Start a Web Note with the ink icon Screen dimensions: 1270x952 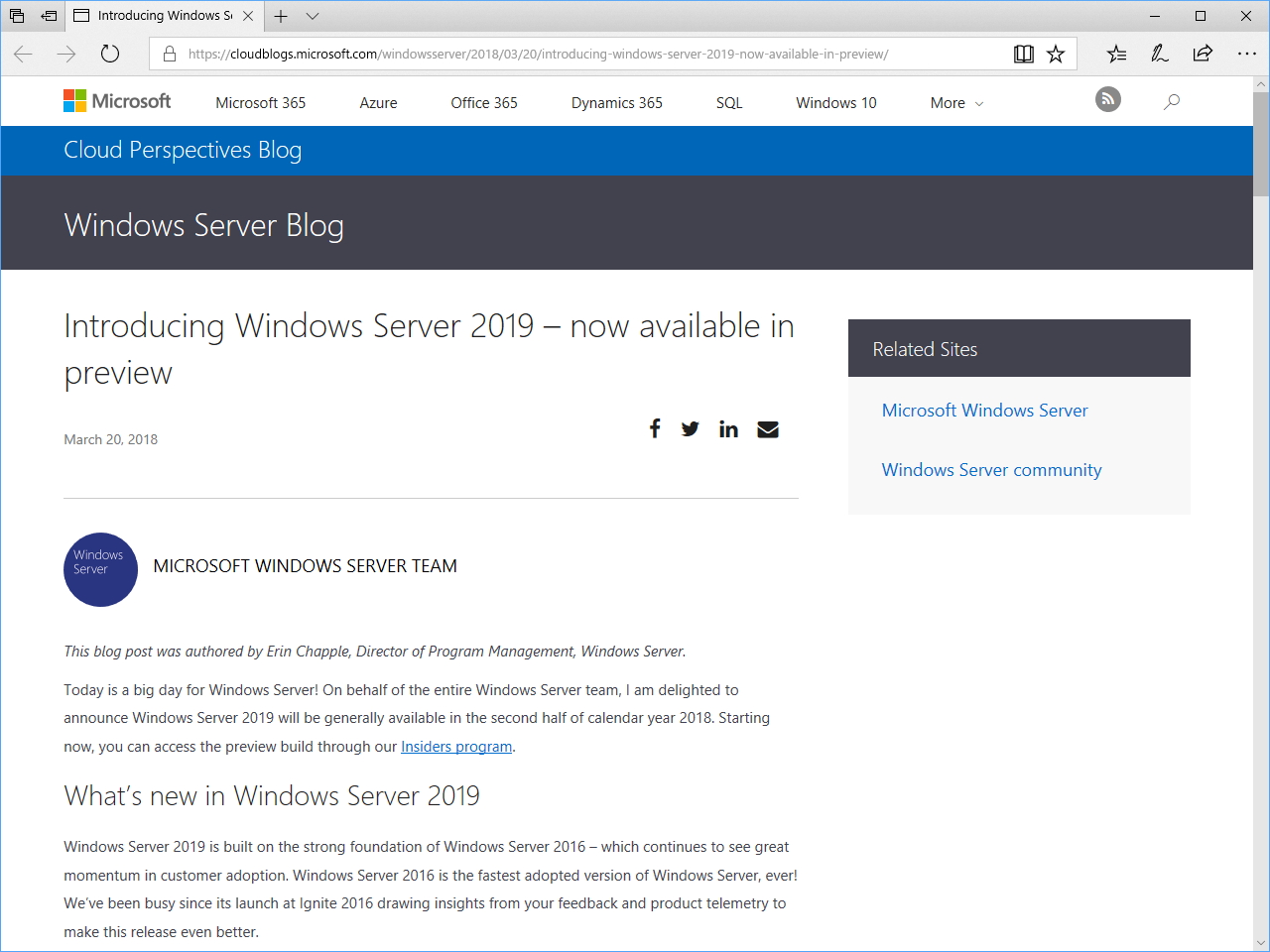[x=1159, y=54]
